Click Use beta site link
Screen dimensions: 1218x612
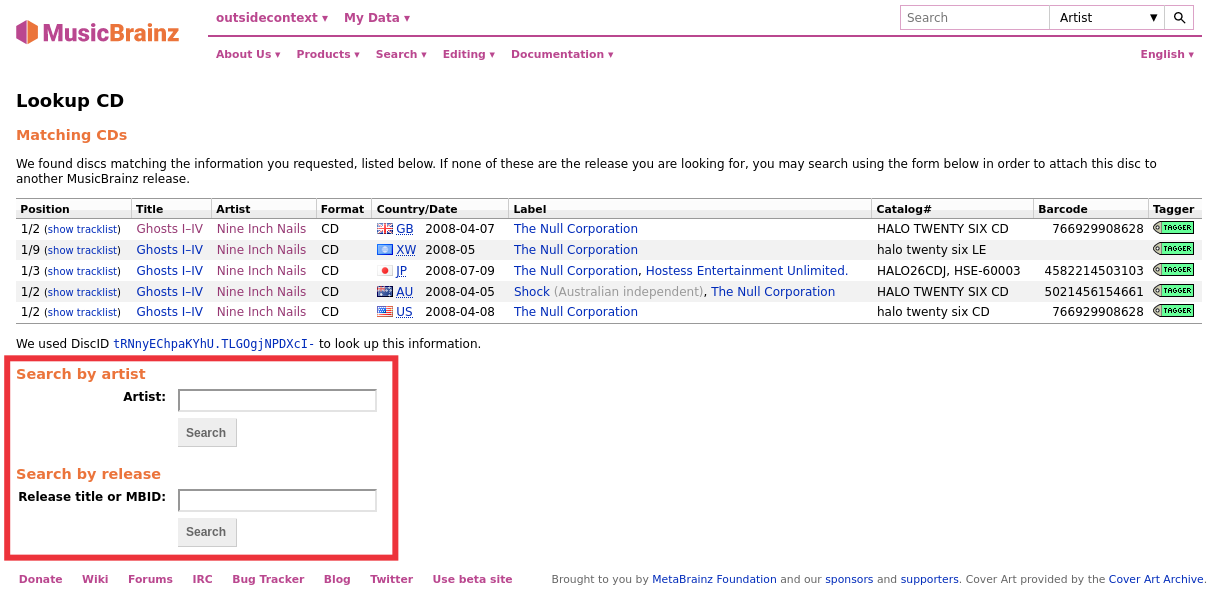tap(472, 579)
